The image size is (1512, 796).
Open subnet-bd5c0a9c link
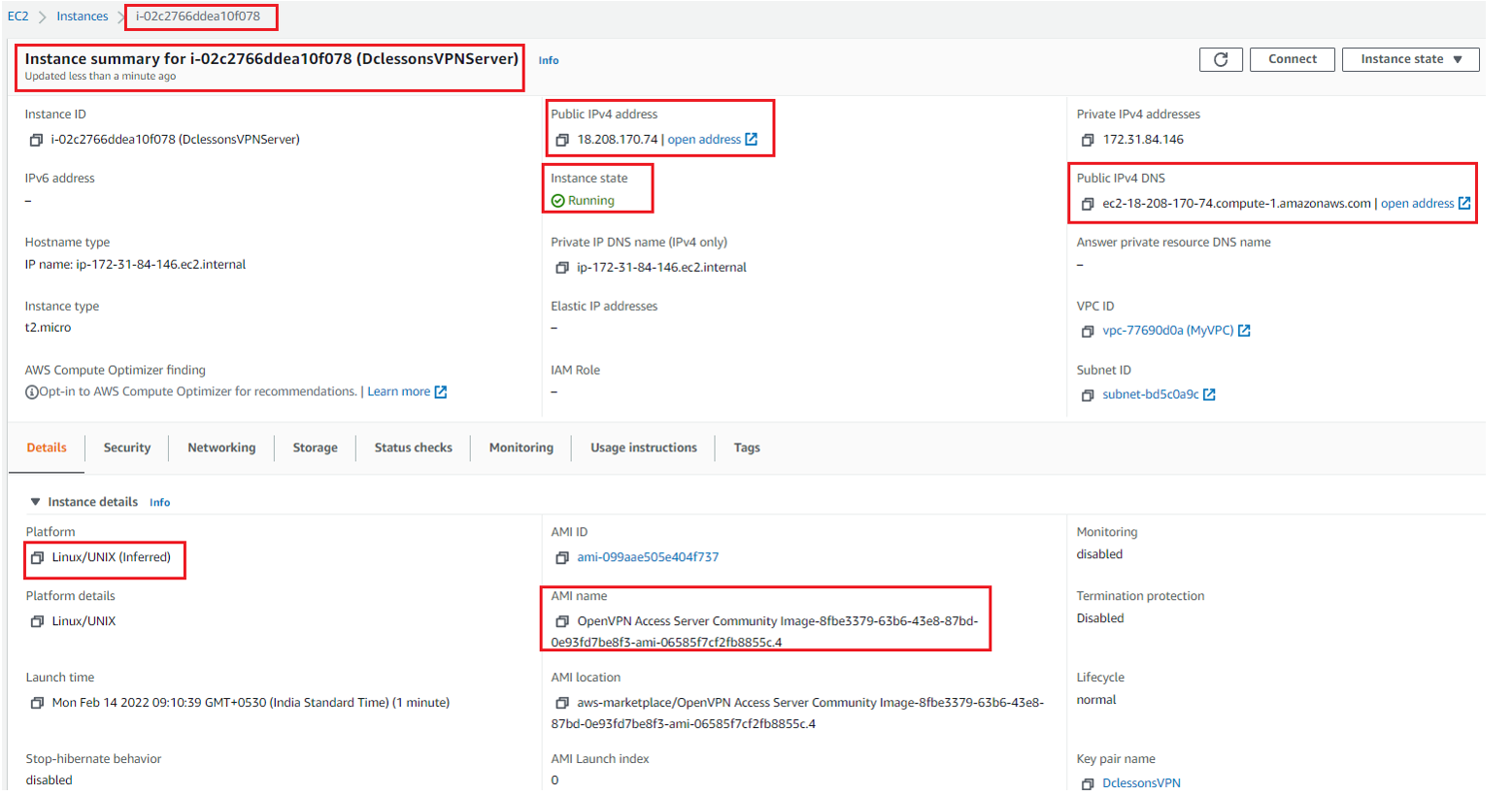coord(1151,395)
